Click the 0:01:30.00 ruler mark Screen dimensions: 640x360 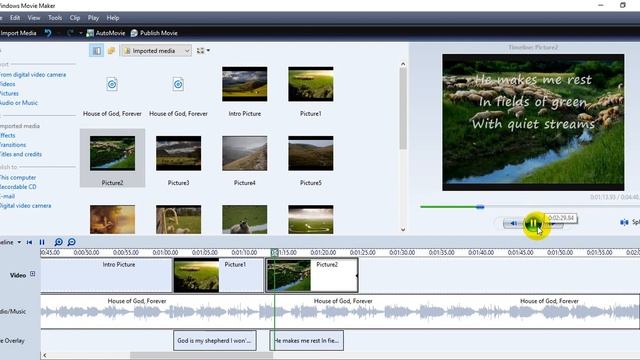(402, 253)
